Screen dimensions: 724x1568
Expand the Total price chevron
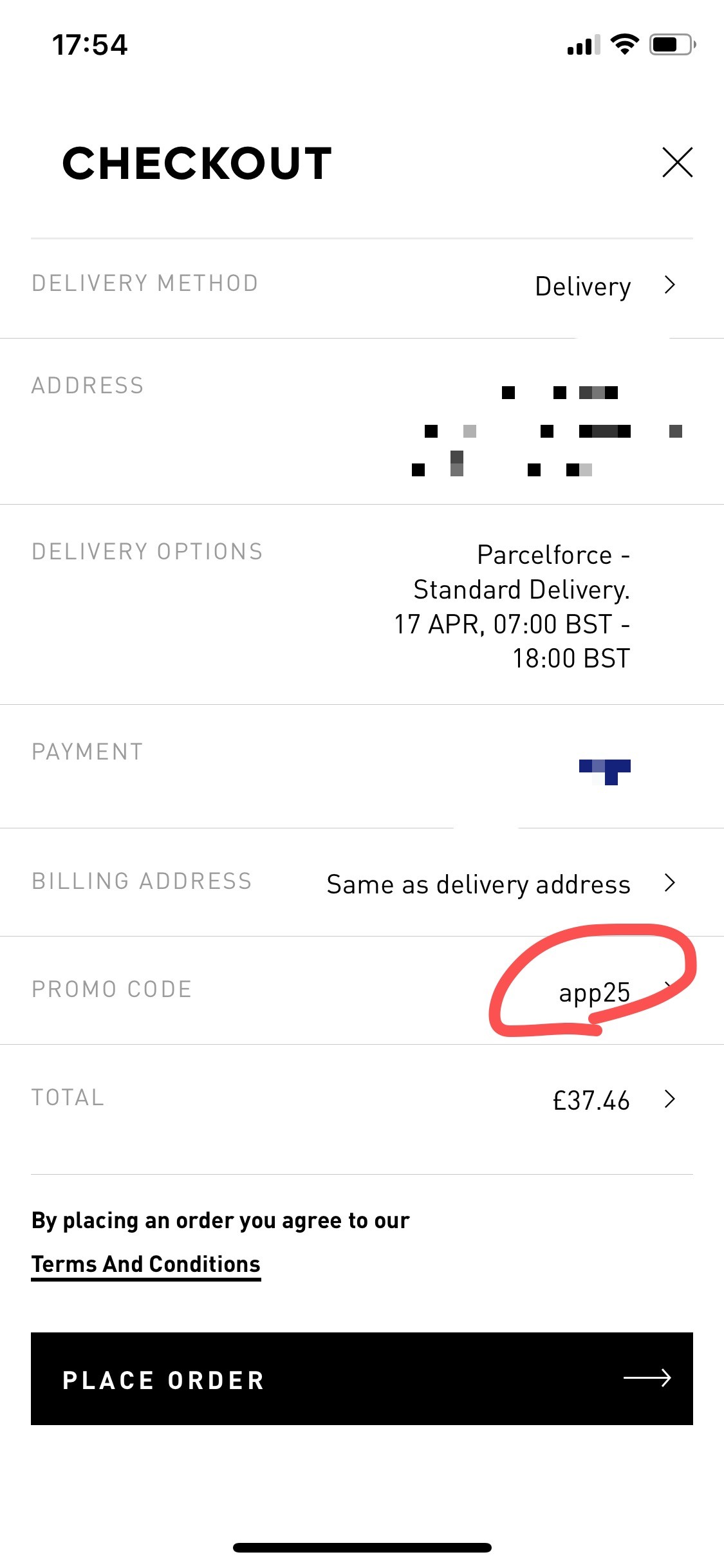pyautogui.click(x=670, y=1099)
